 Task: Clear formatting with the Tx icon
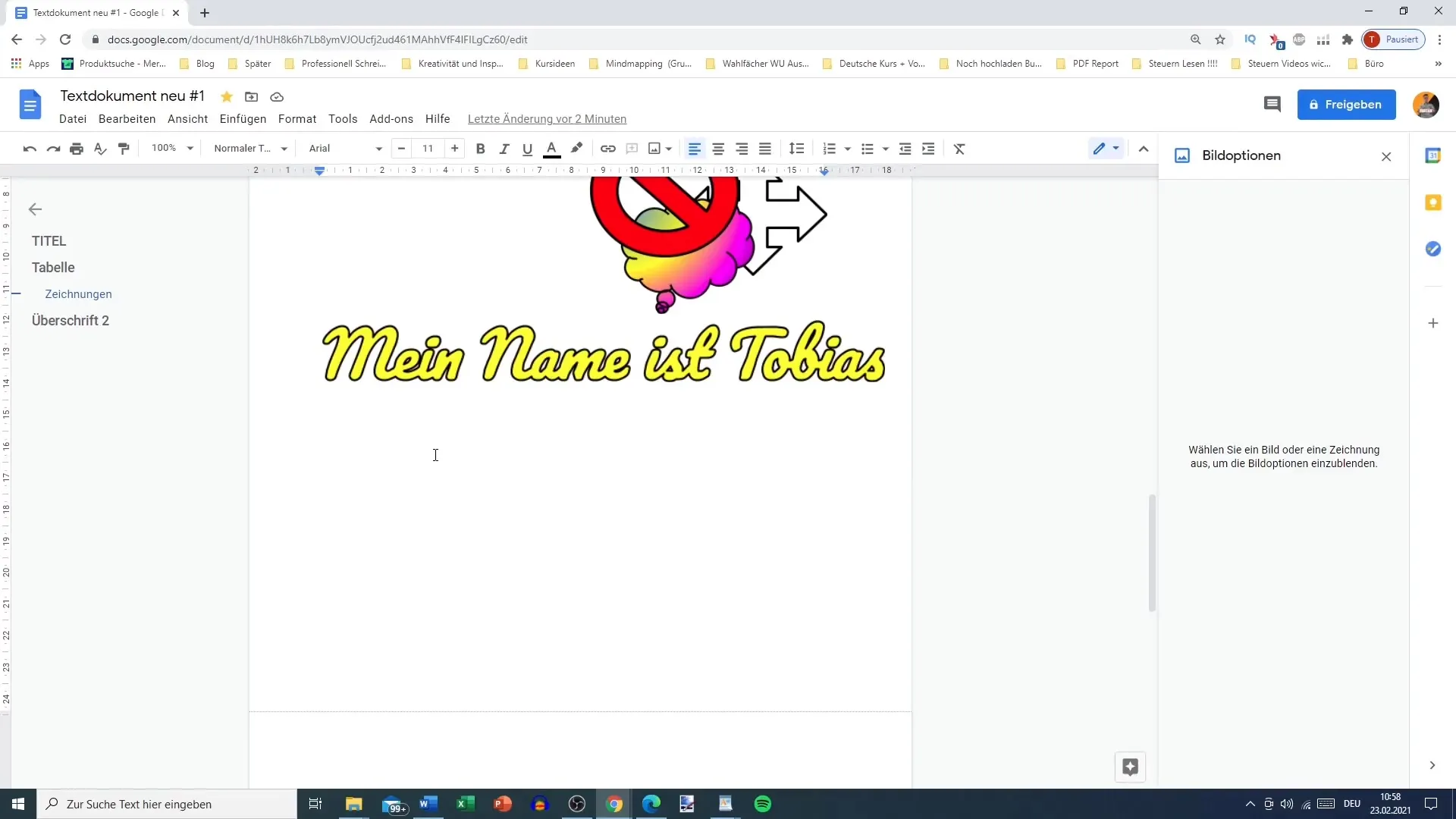point(959,149)
